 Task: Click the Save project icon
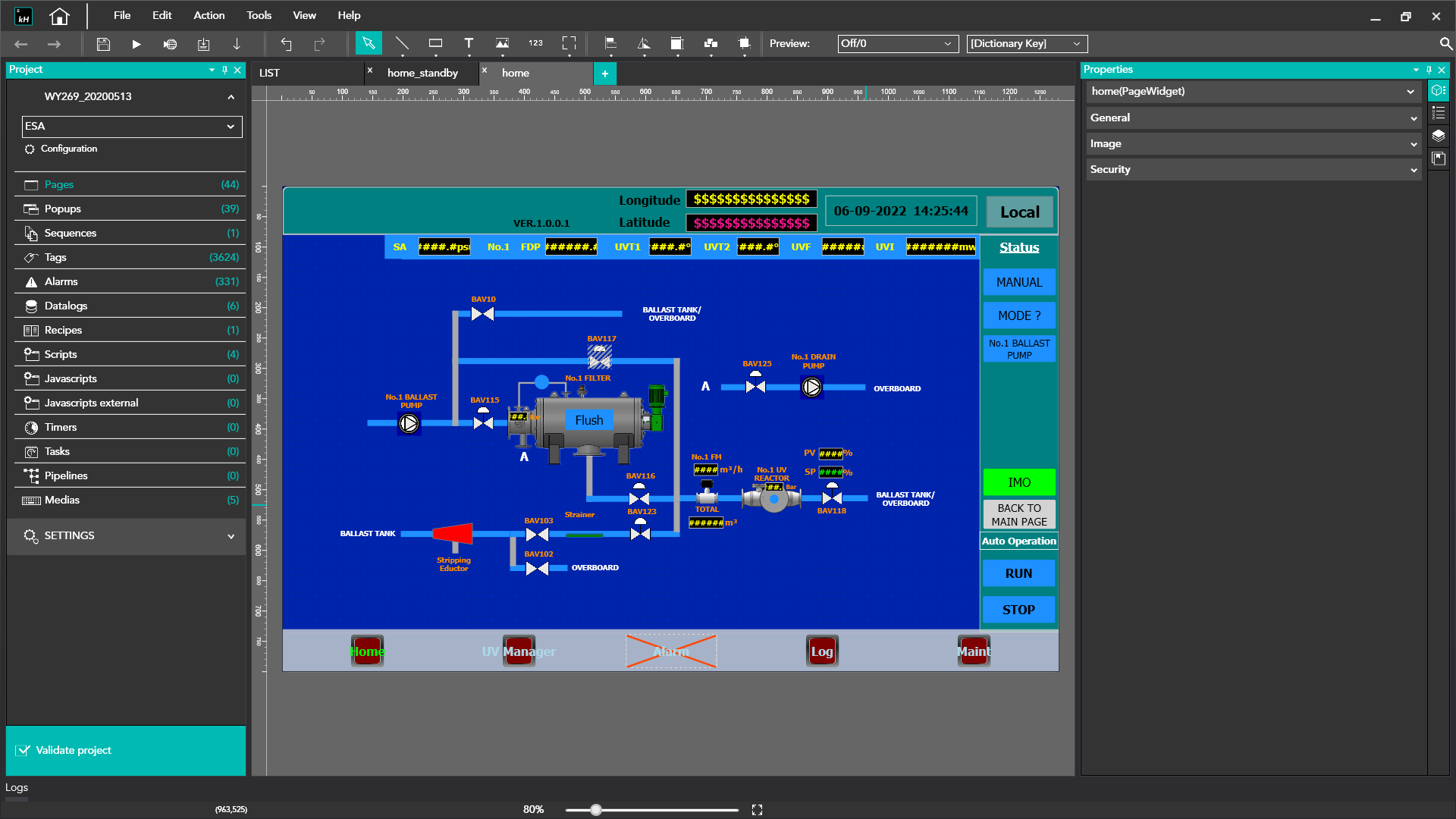pos(103,44)
